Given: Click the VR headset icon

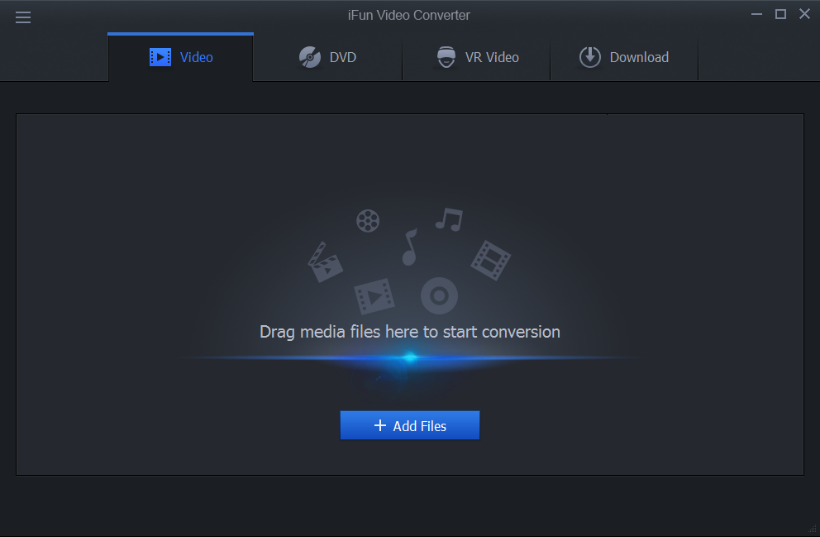Looking at the screenshot, I should [446, 57].
